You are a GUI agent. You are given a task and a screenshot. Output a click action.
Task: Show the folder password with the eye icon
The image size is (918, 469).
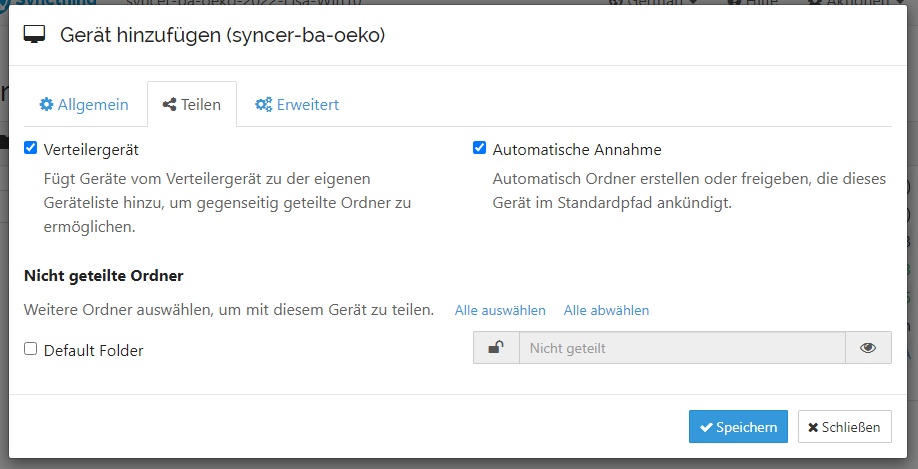pos(868,348)
